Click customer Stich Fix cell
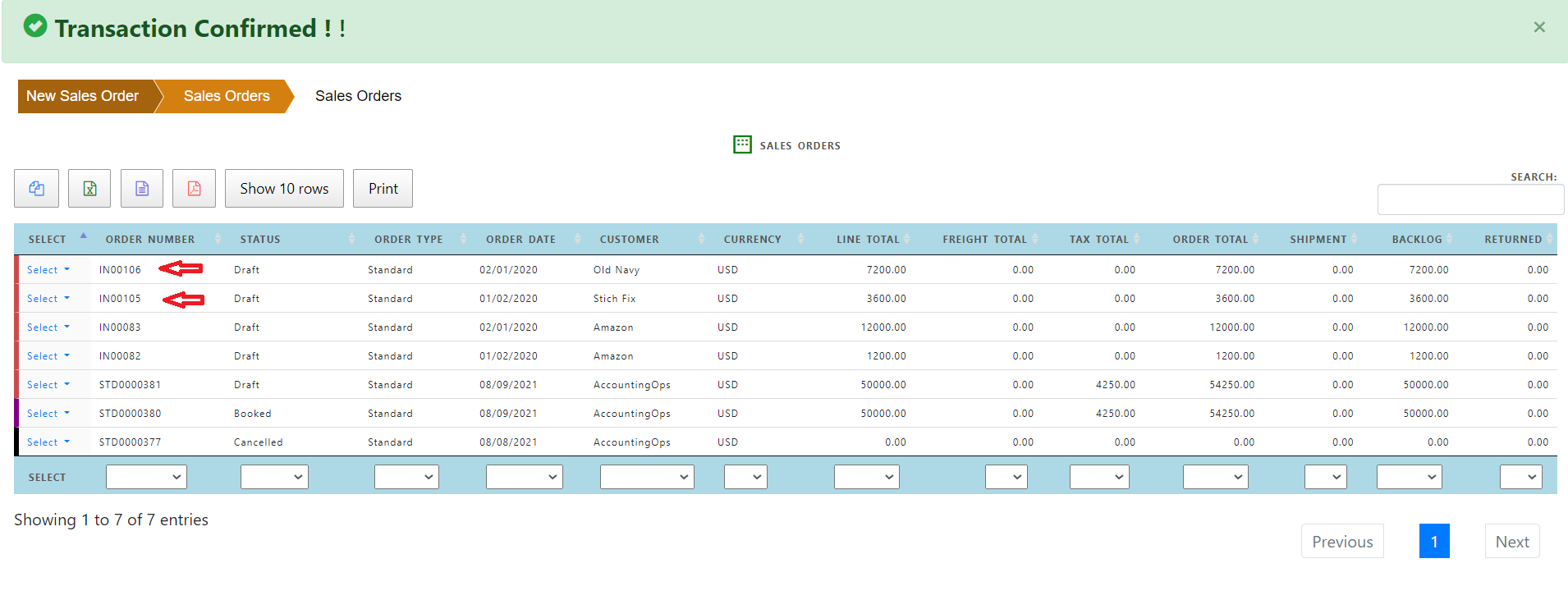The width and height of the screenshot is (1568, 609). pyautogui.click(x=615, y=299)
